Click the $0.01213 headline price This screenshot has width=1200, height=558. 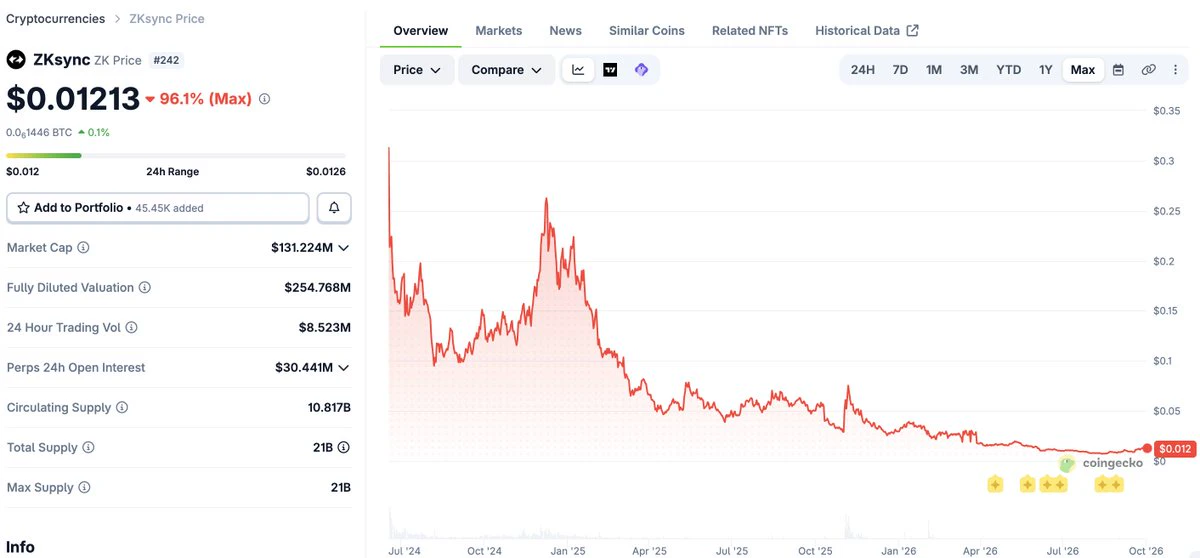coord(73,99)
